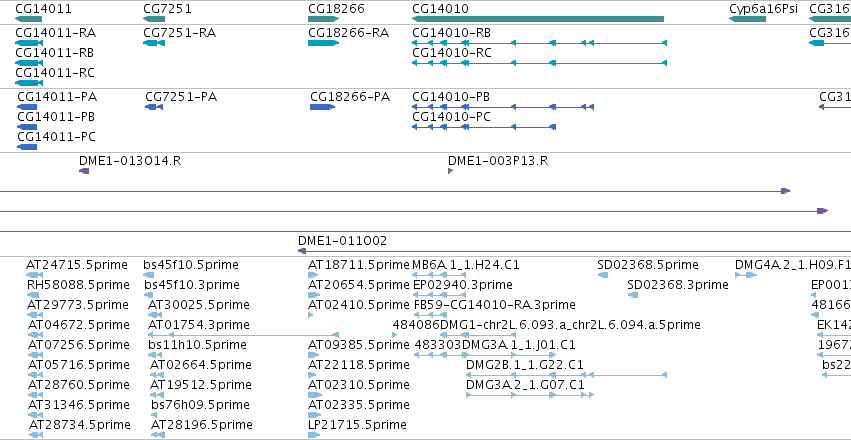851x440 pixels.
Task: Click the CG14011 gene arrow glyph
Action: click(28, 19)
